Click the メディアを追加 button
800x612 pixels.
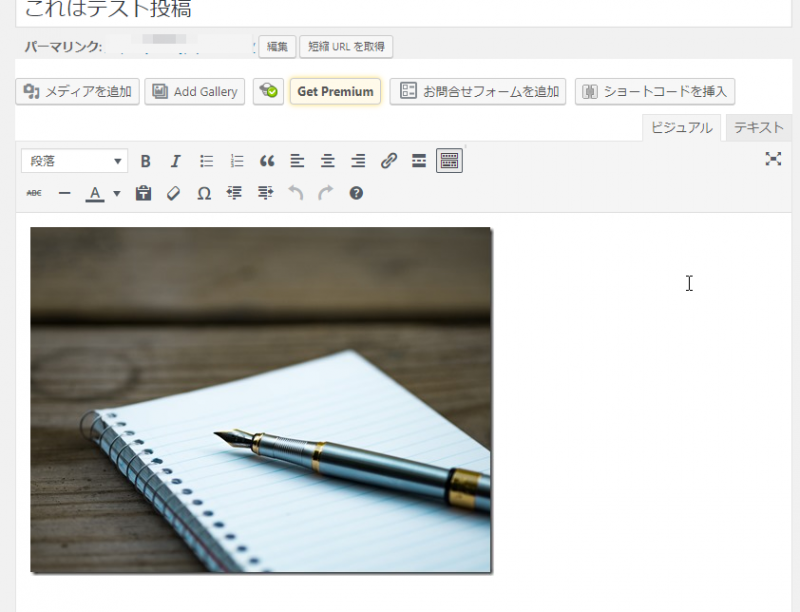[x=78, y=92]
